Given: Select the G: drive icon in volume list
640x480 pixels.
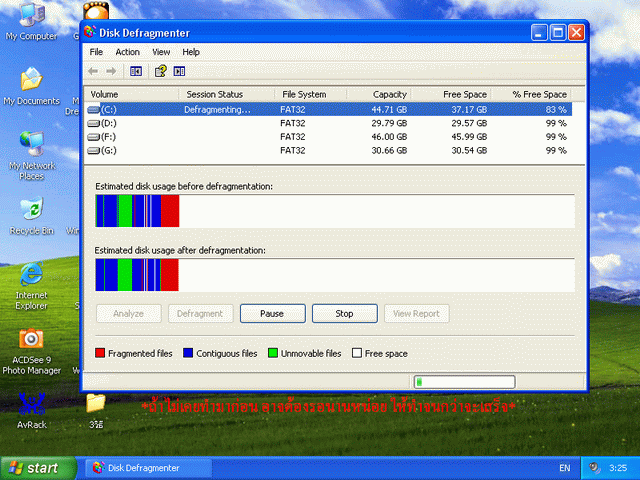Looking at the screenshot, I should 94,151.
